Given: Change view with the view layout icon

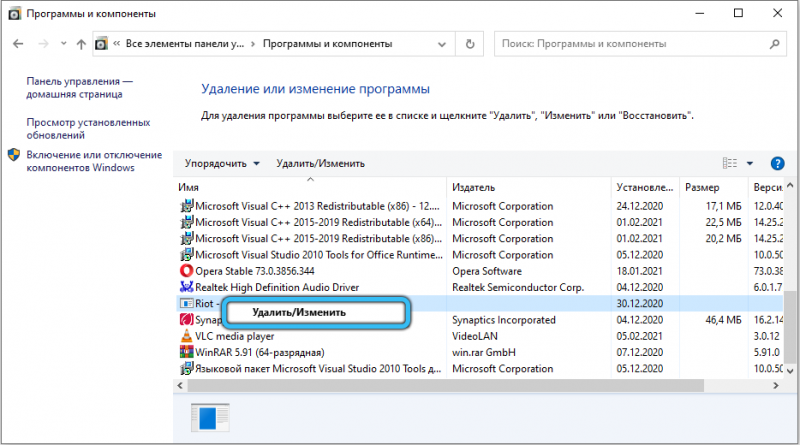Looking at the screenshot, I should 730,163.
